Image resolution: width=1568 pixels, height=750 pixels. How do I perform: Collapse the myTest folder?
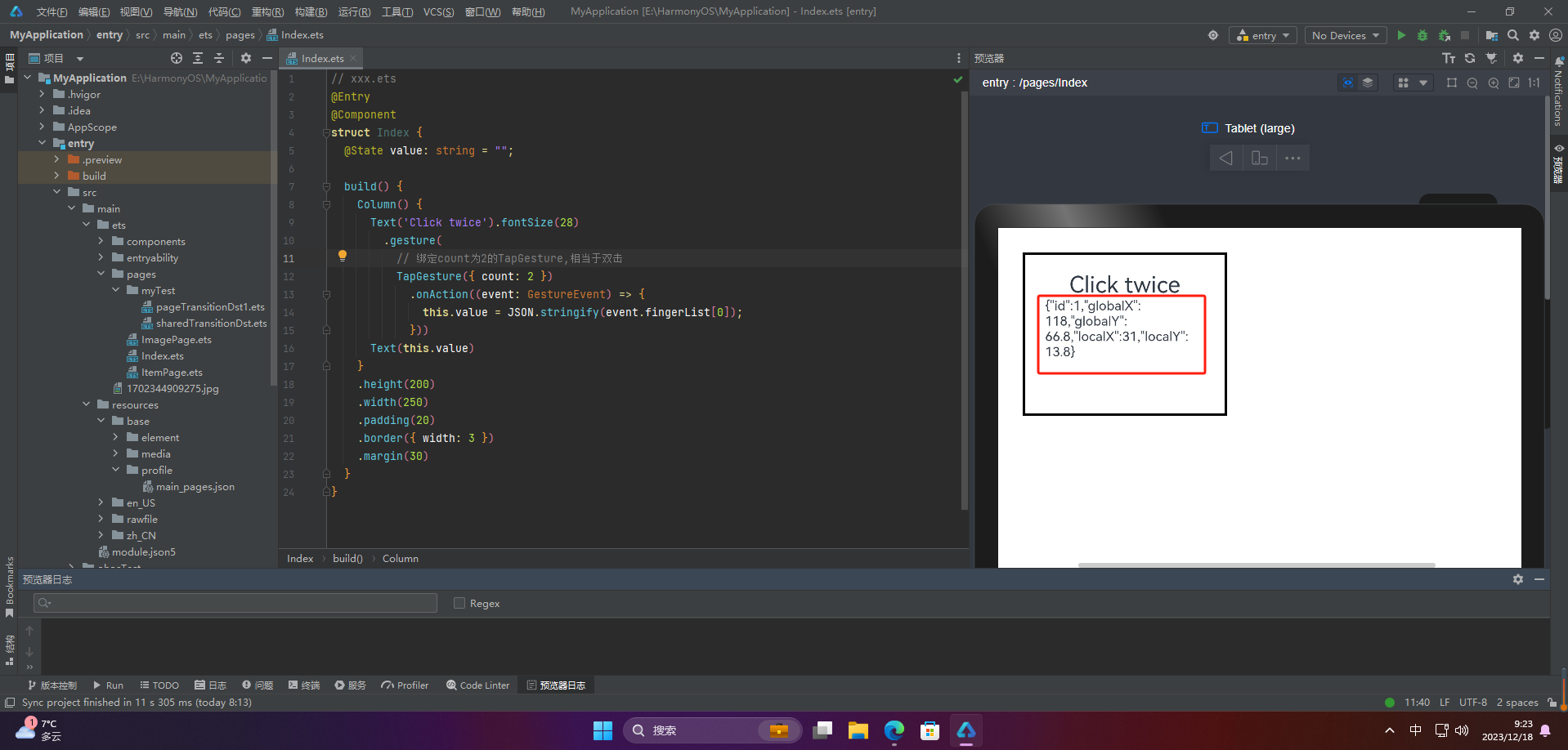pos(116,290)
